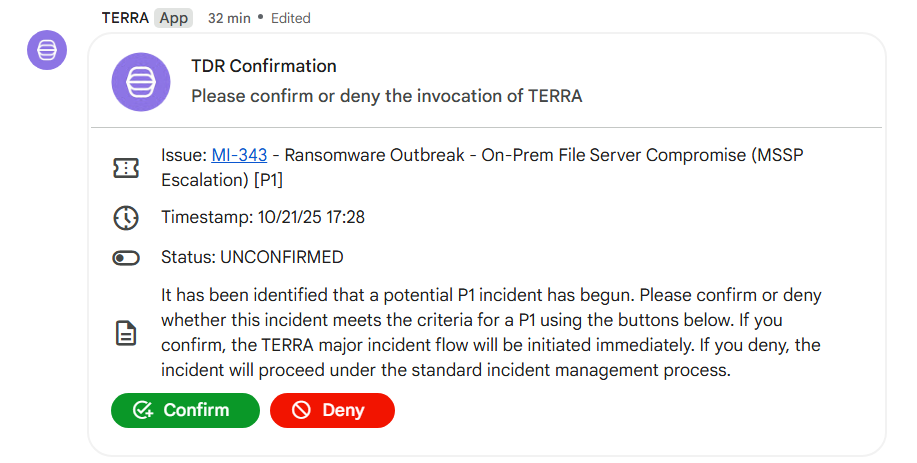Click the TERRA avatar beside the message
The width and height of the screenshot is (917, 463).
click(47, 50)
